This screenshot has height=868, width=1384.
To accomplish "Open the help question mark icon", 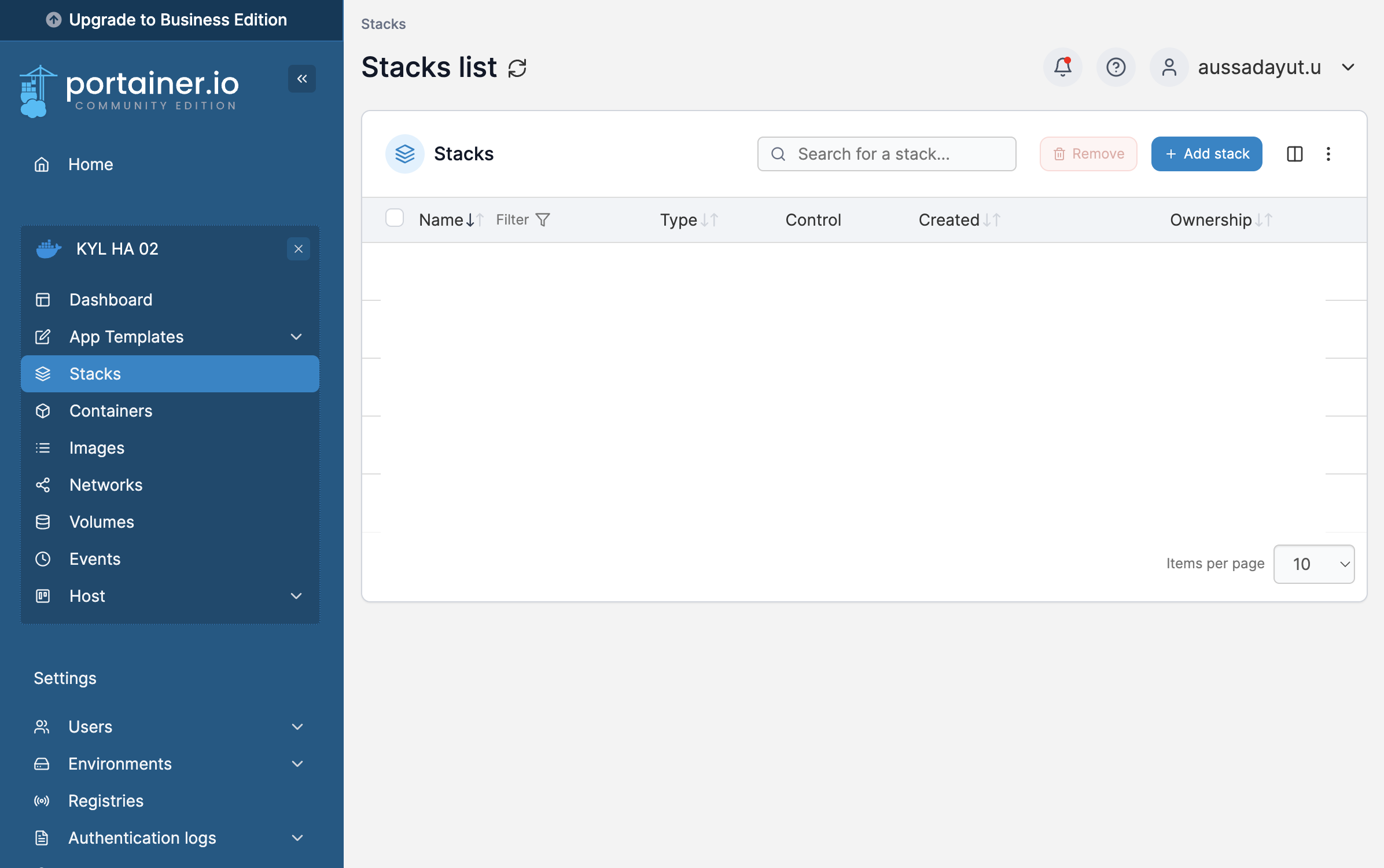I will tap(1116, 67).
